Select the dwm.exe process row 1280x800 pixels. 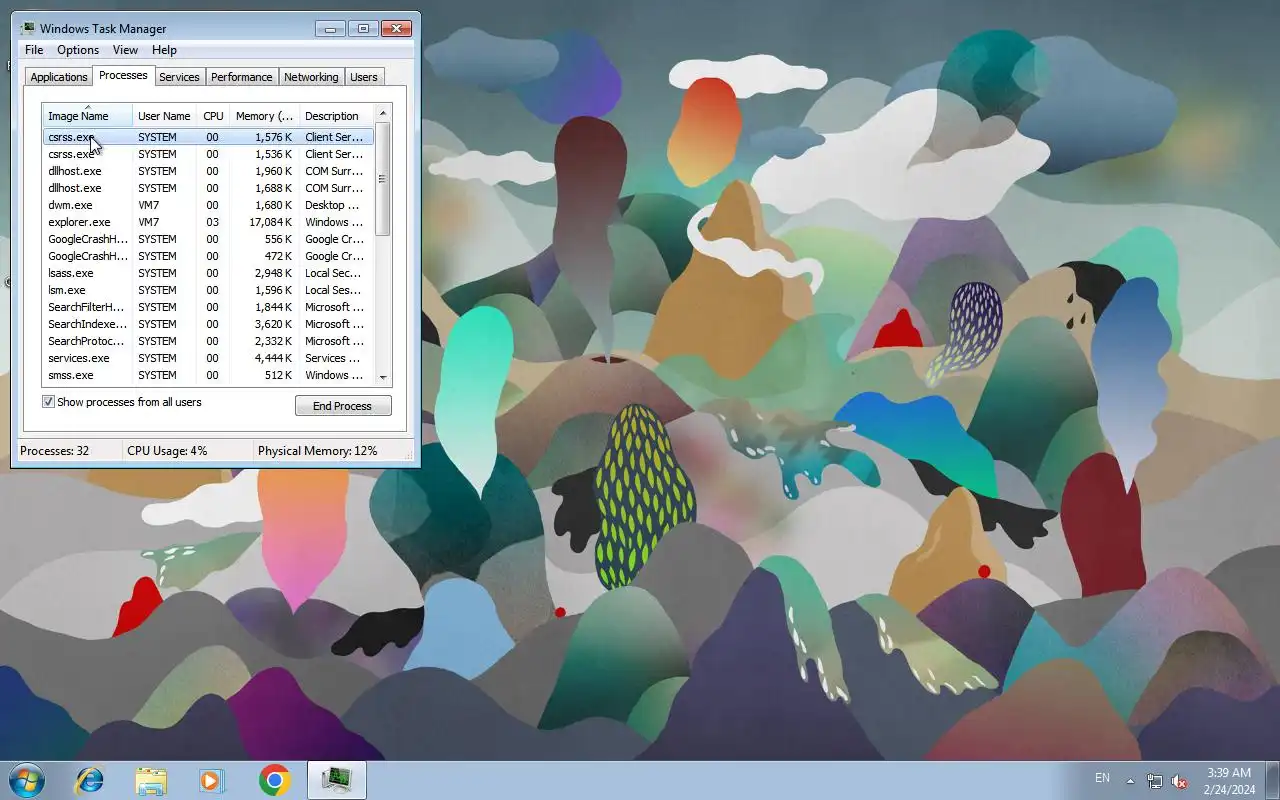coord(208,205)
